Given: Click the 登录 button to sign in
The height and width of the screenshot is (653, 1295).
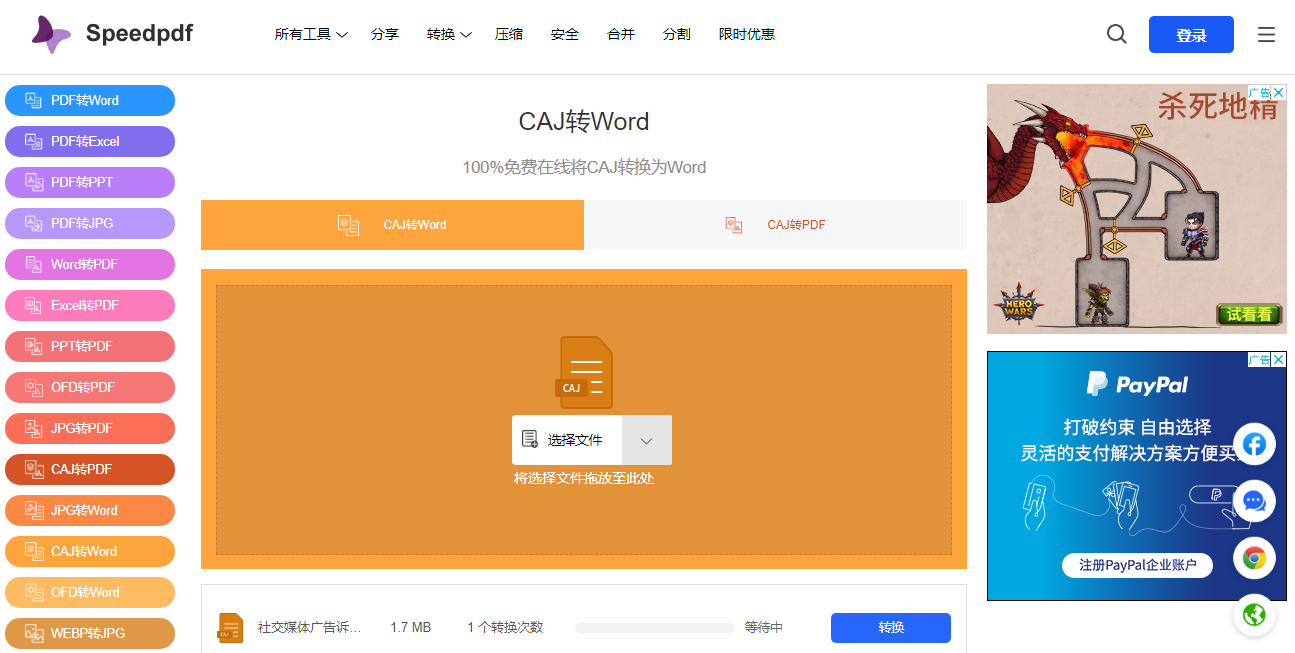Looking at the screenshot, I should pyautogui.click(x=1191, y=33).
